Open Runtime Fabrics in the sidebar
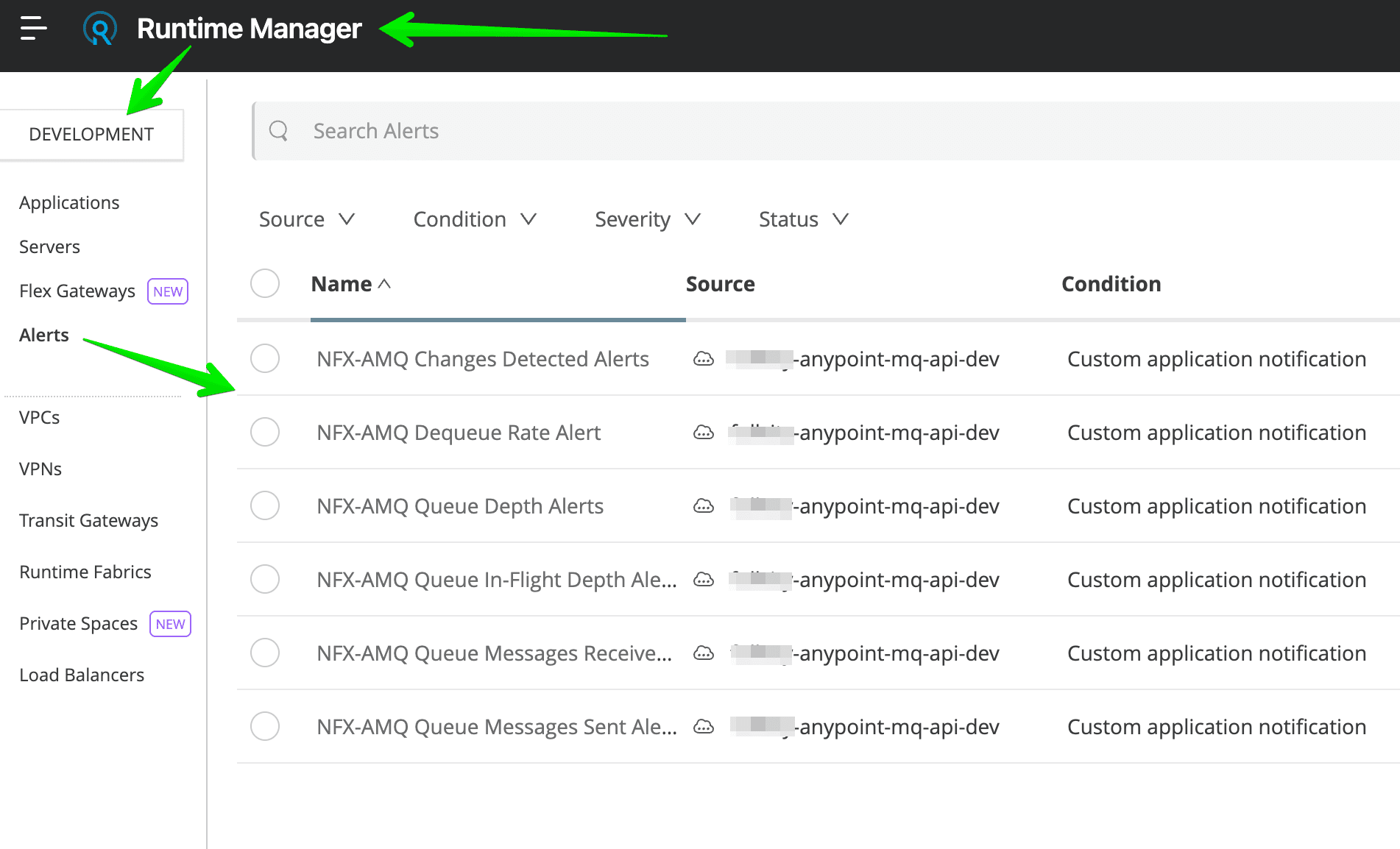The height and width of the screenshot is (849, 1400). click(x=85, y=572)
